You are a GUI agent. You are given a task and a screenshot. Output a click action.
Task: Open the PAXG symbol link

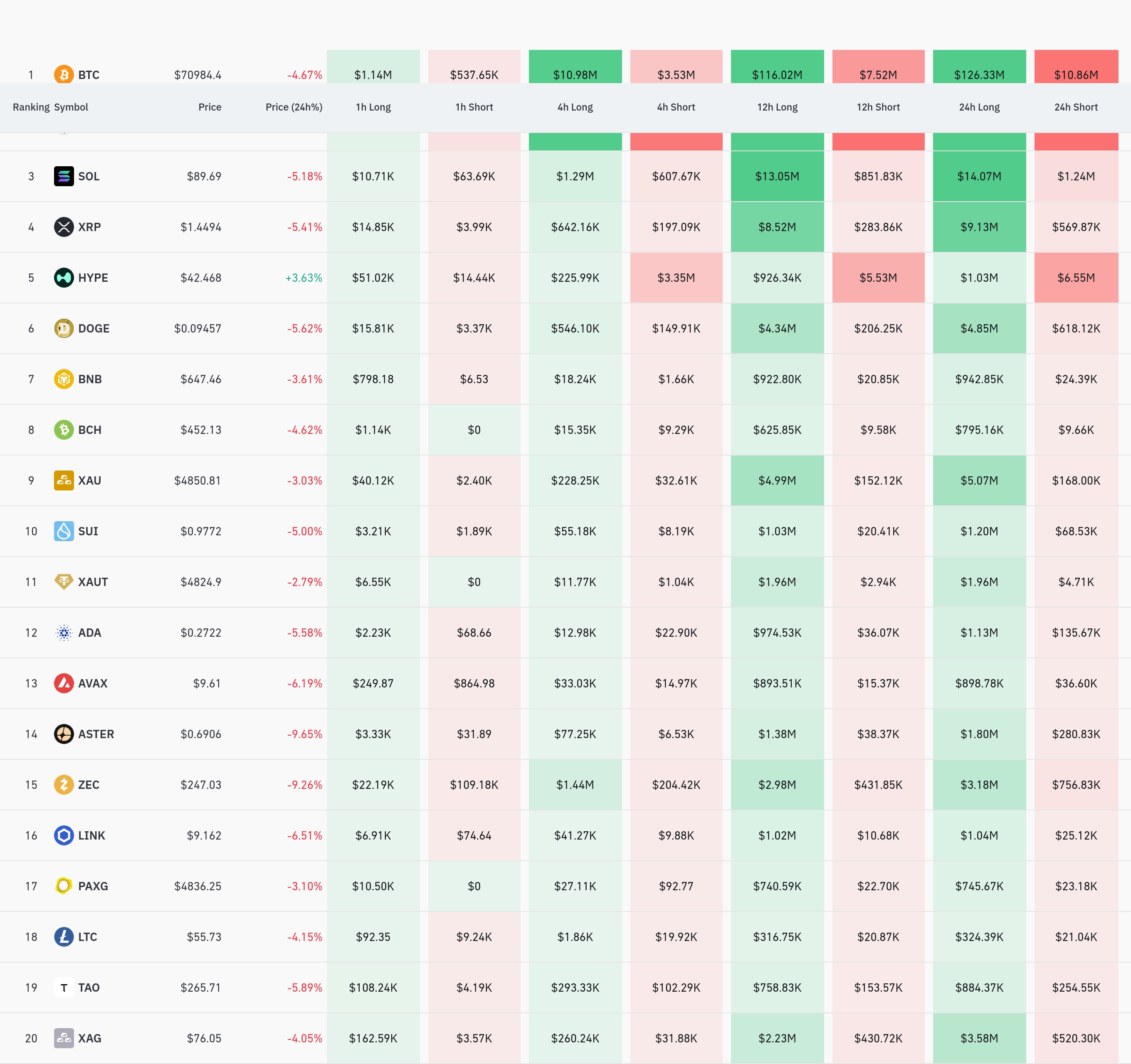(93, 886)
